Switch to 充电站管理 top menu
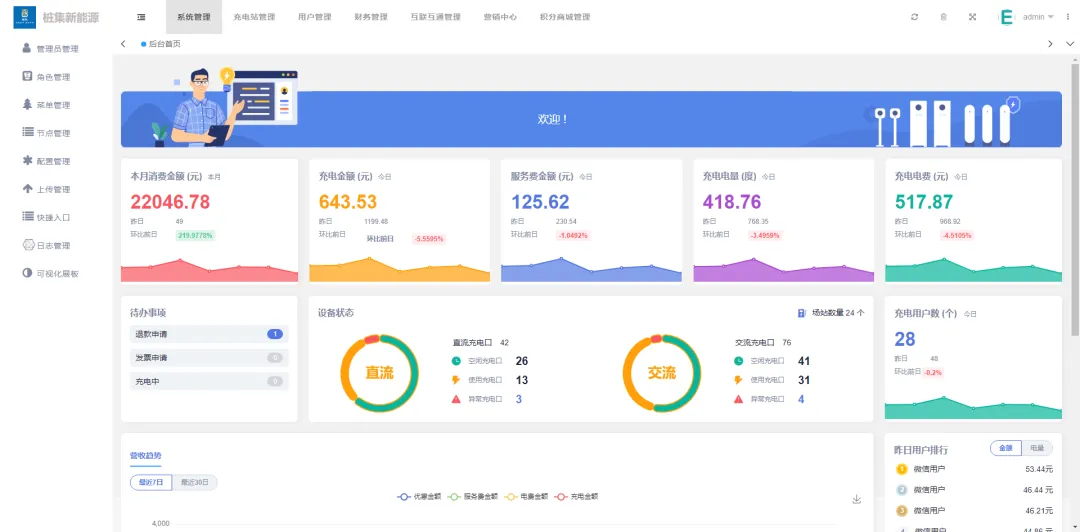This screenshot has height=532, width=1080. click(253, 17)
